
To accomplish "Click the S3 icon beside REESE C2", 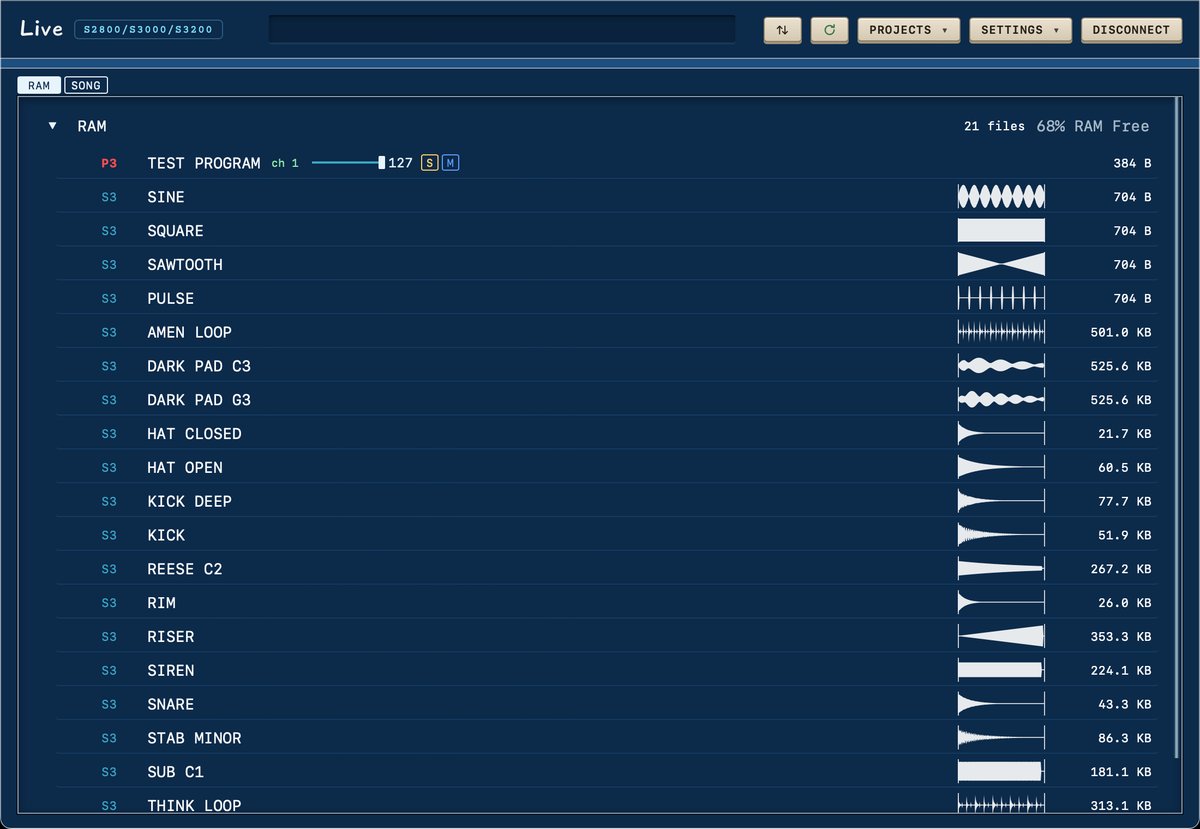I will click(109, 569).
